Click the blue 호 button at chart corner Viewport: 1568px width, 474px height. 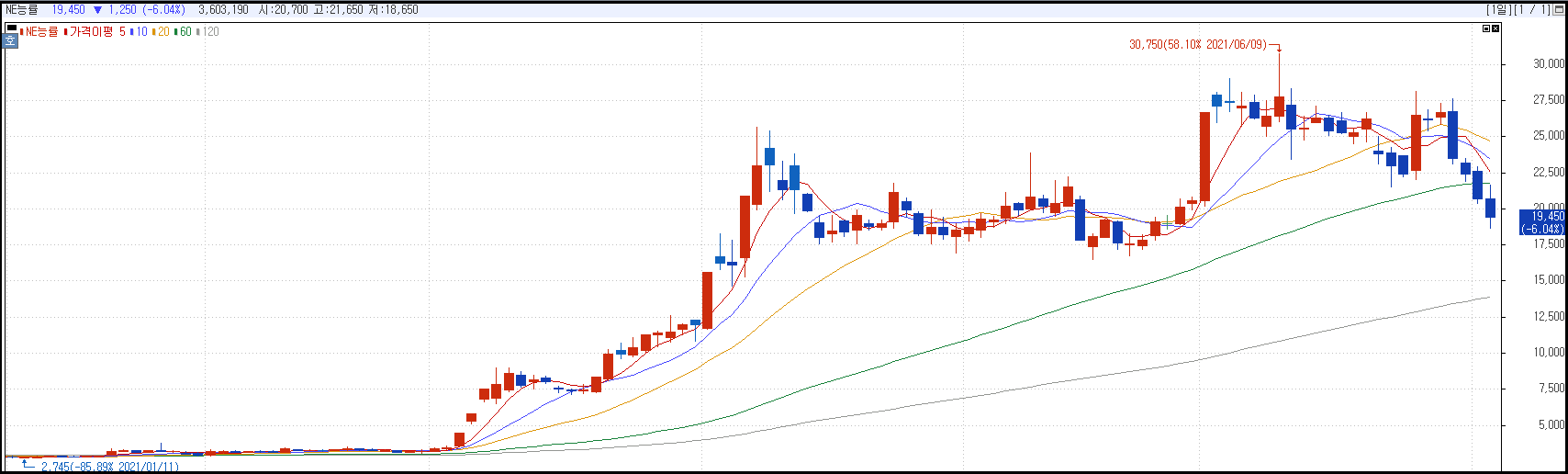pos(11,40)
